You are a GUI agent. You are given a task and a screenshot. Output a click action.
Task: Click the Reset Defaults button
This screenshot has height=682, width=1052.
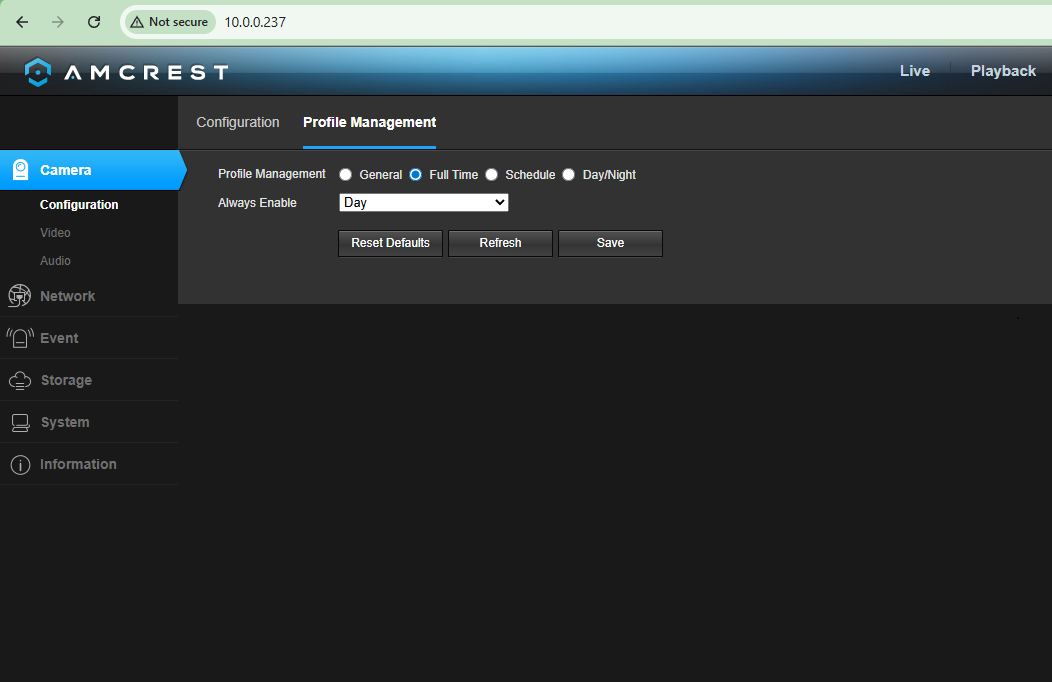[390, 243]
